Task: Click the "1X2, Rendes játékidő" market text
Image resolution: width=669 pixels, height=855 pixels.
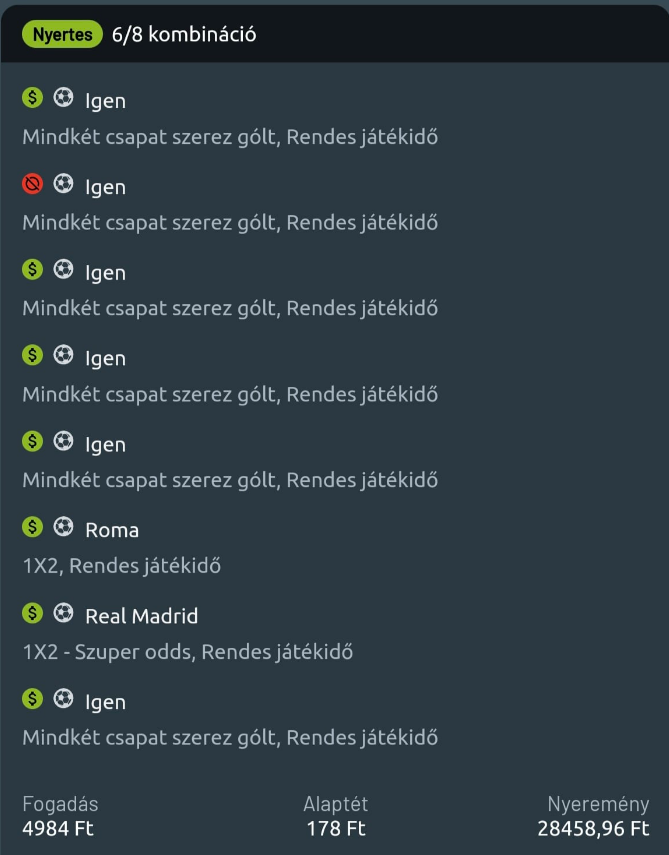Action: pyautogui.click(x=121, y=566)
